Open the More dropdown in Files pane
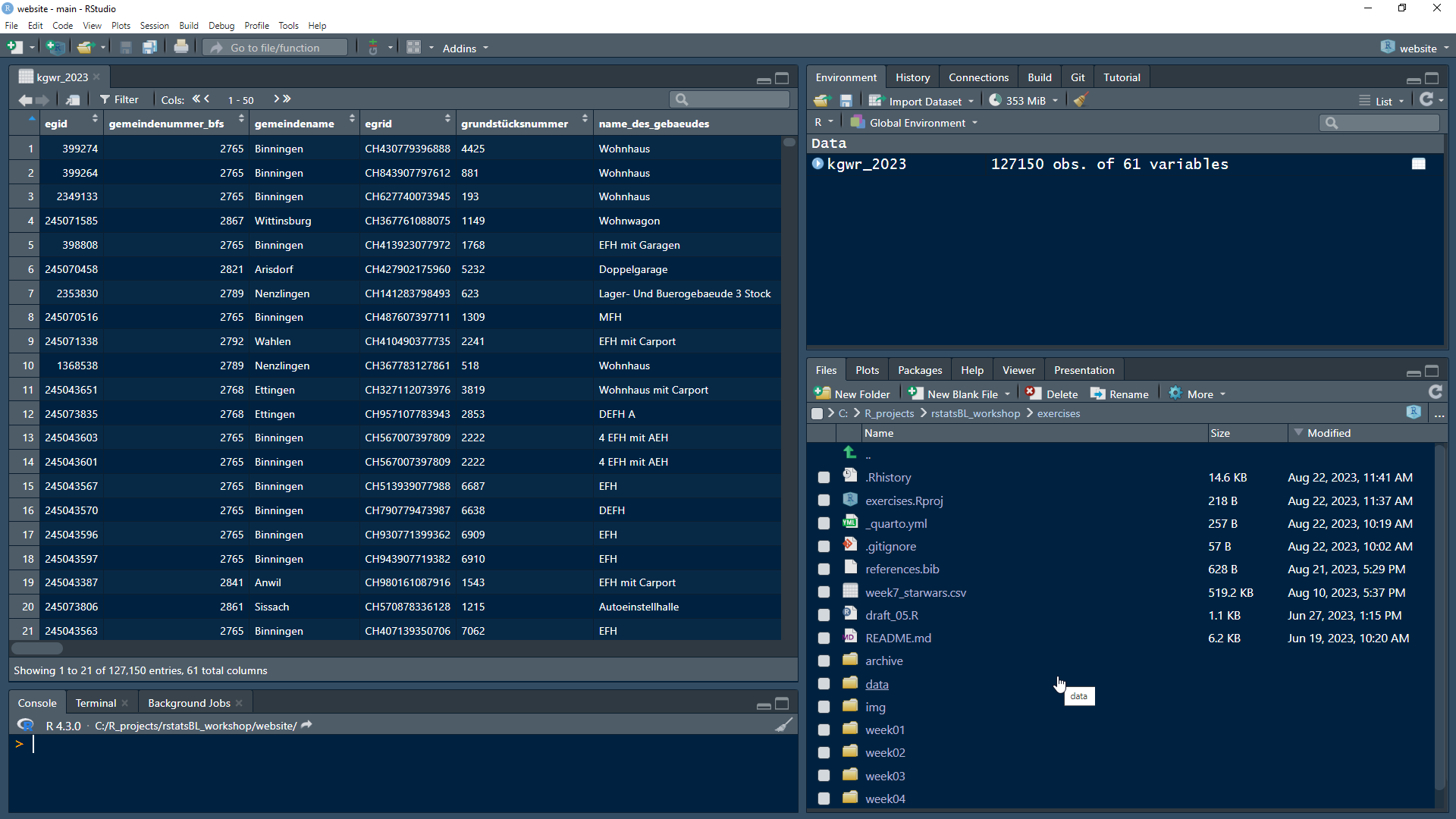Screen dimensions: 1456x819 click(1199, 394)
